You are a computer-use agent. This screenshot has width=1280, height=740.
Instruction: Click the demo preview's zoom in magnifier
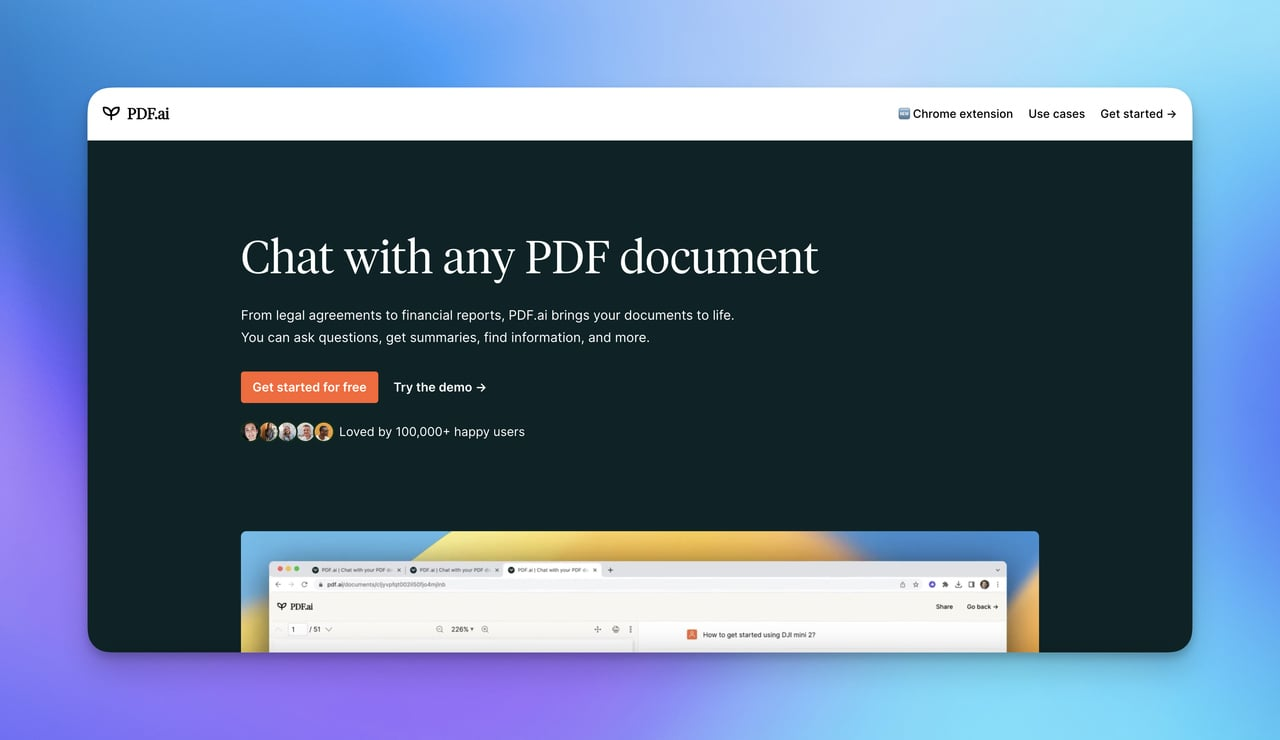coord(485,629)
